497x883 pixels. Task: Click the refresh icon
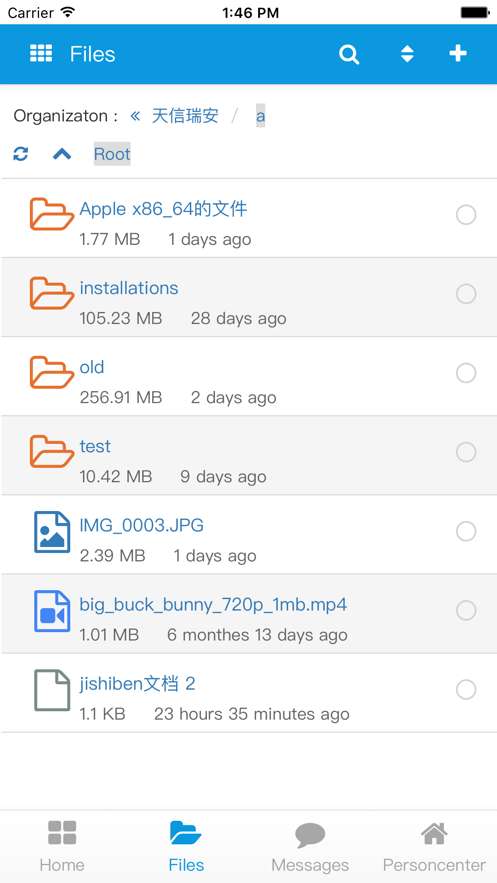21,153
